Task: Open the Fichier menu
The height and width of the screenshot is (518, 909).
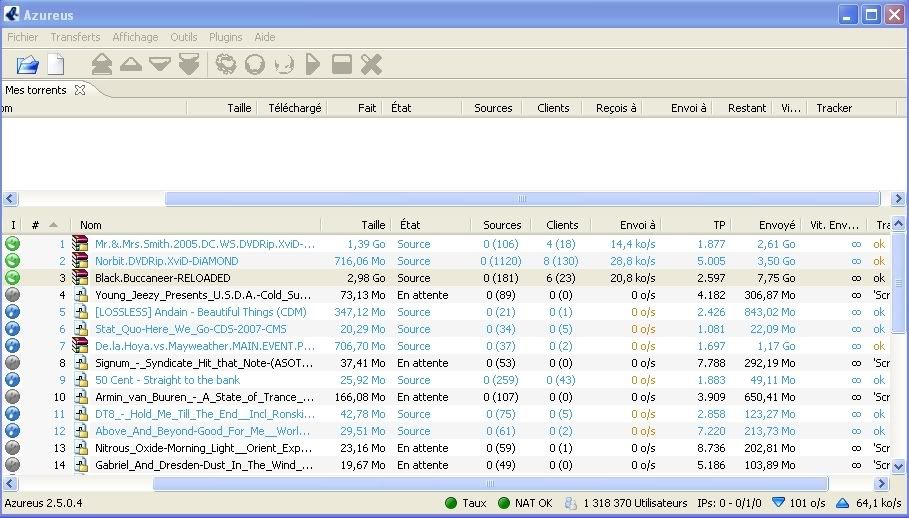Action: [x=23, y=37]
